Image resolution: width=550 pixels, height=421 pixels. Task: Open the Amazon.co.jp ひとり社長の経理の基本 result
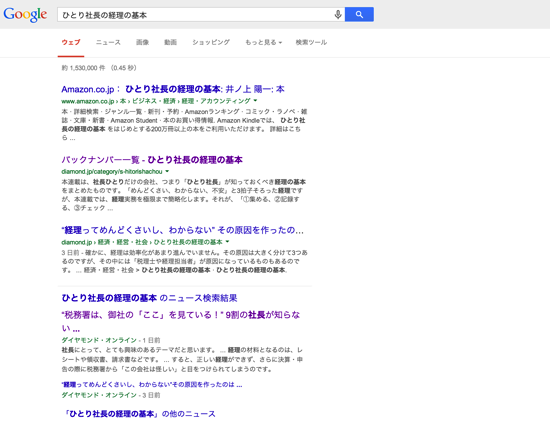[173, 89]
